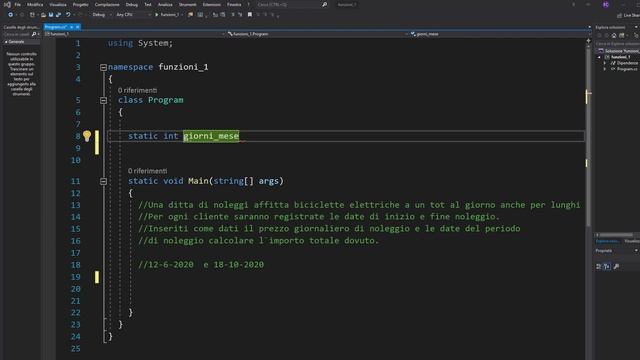The width and height of the screenshot is (640, 360).
Task: Collapse the Main method block
Action: point(103,181)
